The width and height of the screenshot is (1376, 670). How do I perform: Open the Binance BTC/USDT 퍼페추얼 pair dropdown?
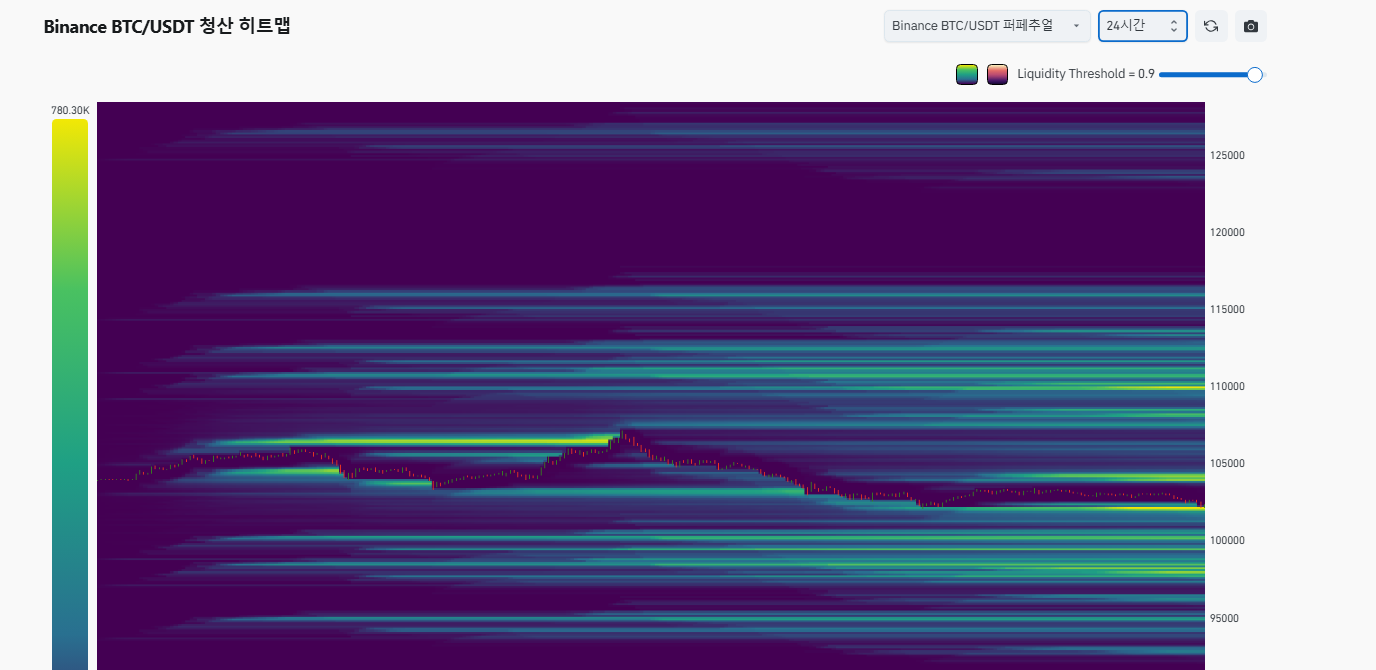[x=987, y=26]
